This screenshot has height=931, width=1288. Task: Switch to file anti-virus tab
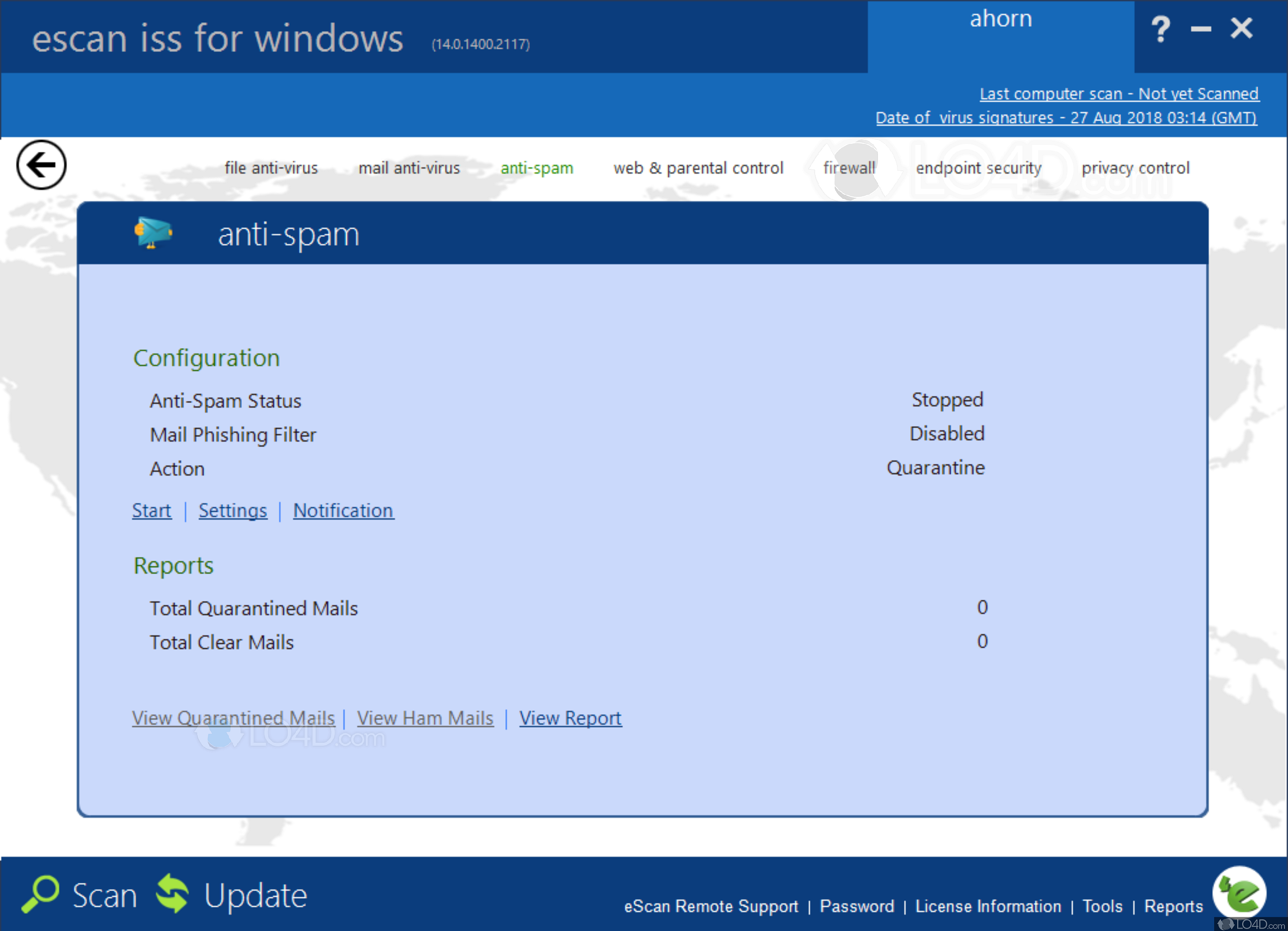click(271, 168)
